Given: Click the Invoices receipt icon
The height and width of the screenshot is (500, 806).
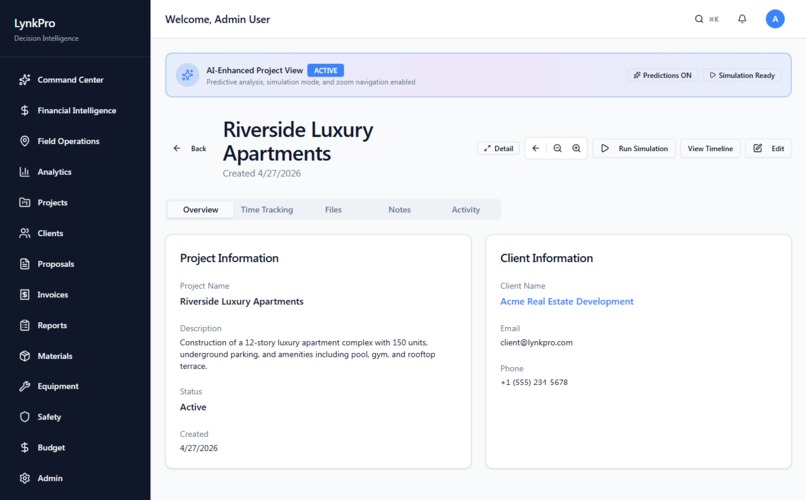Looking at the screenshot, I should (x=25, y=294).
